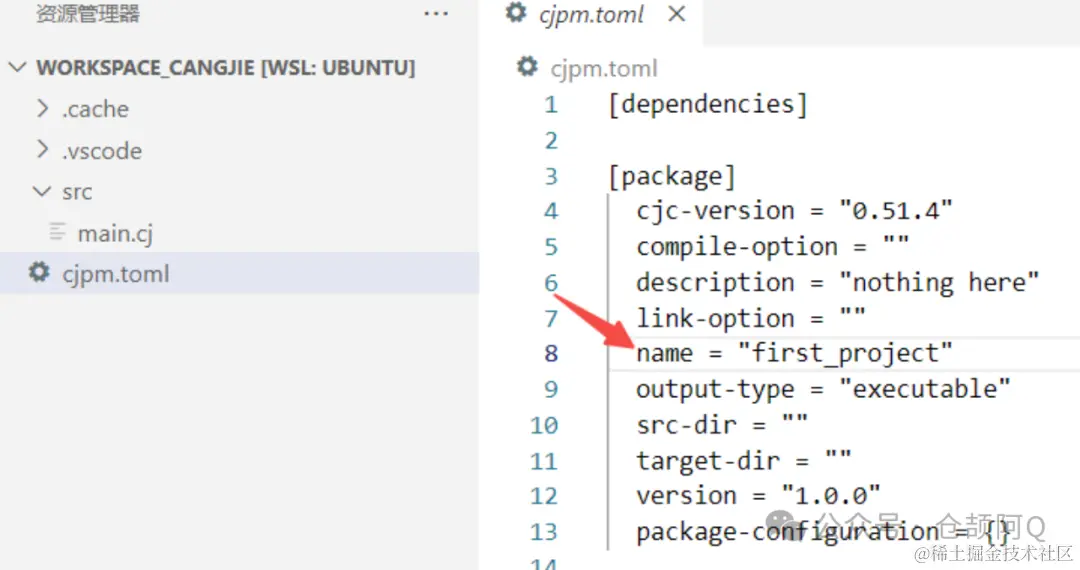Place cursor in "first_project" name value
Viewport: 1080px width, 570px height.
[x=845, y=353]
